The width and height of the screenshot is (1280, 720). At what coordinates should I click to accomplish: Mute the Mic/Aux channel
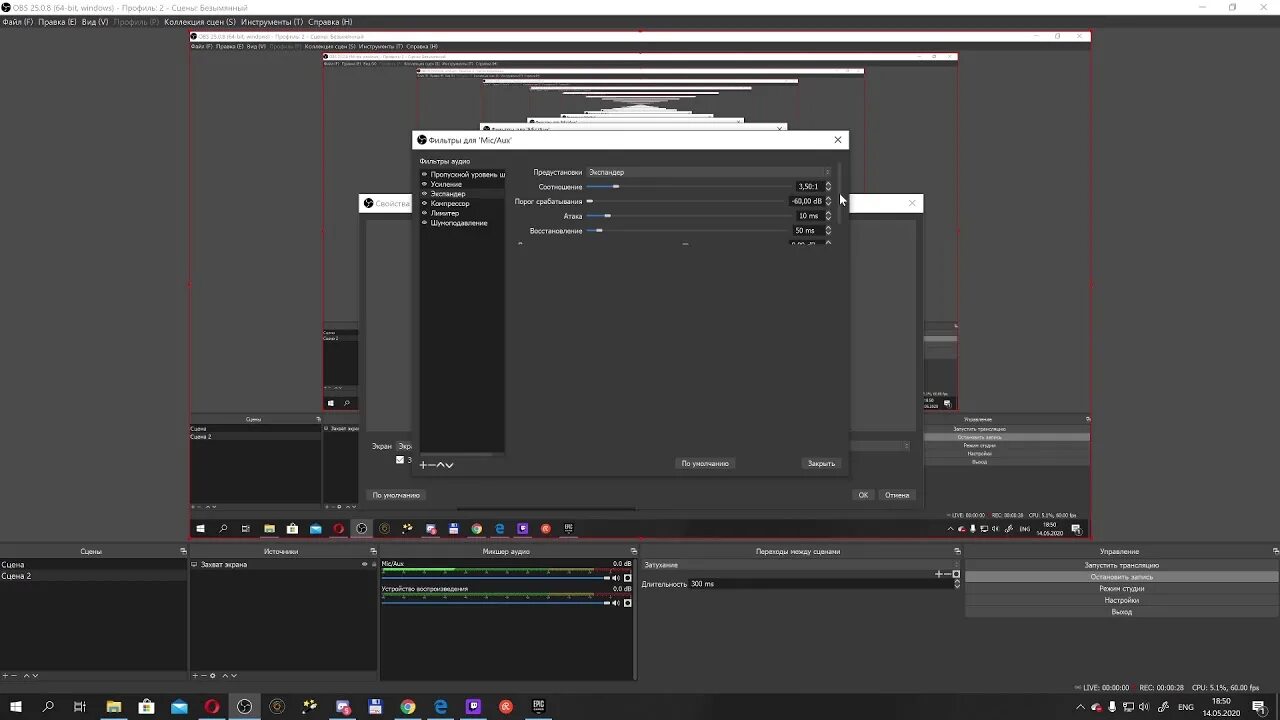[616, 578]
